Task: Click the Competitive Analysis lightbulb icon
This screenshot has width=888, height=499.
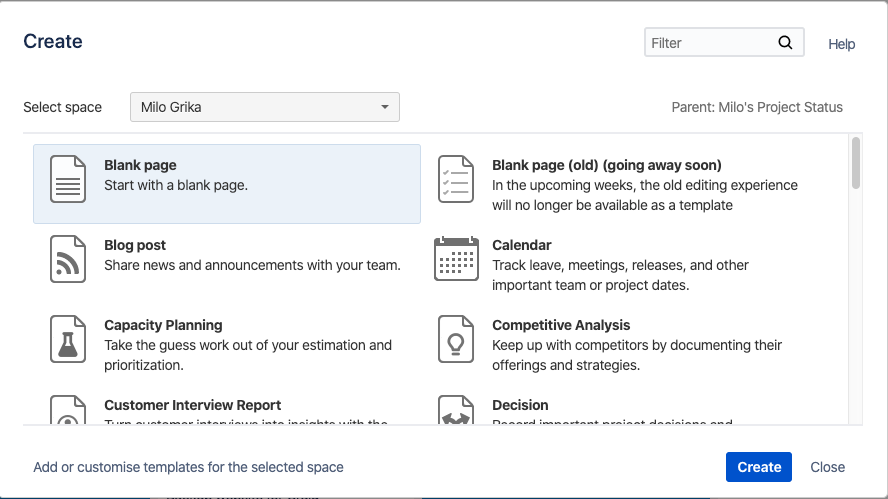Action: [456, 340]
